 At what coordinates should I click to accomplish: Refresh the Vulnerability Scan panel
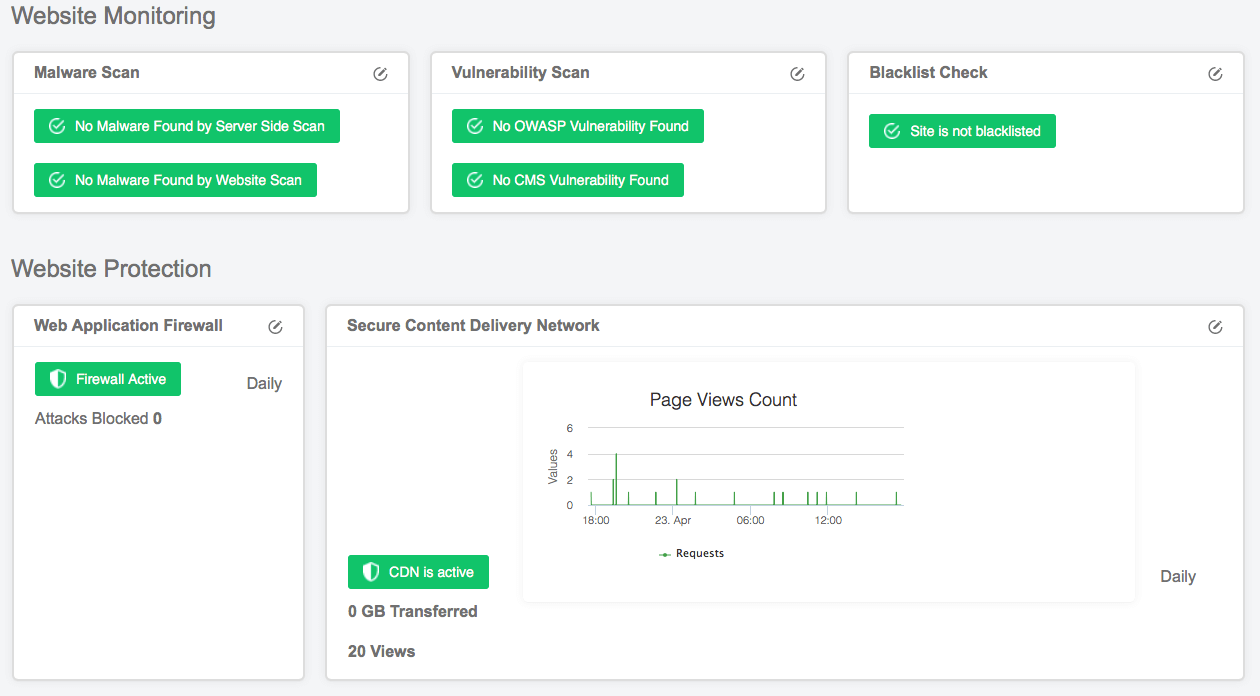[x=797, y=73]
